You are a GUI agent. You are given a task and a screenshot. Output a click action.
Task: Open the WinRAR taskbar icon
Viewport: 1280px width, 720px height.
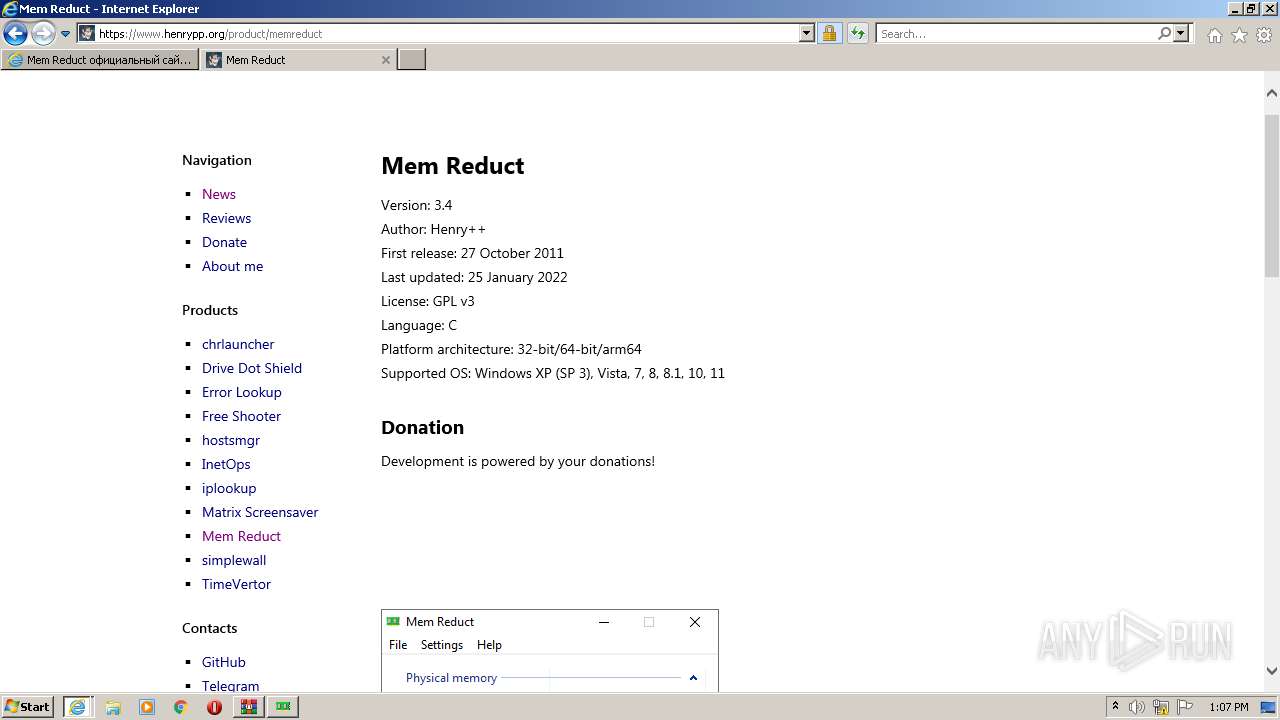coord(248,707)
